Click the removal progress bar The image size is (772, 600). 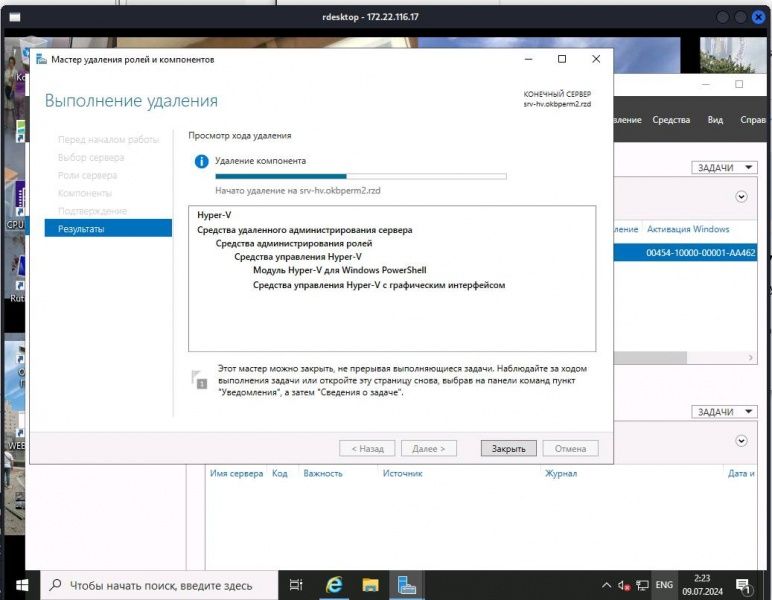click(361, 176)
